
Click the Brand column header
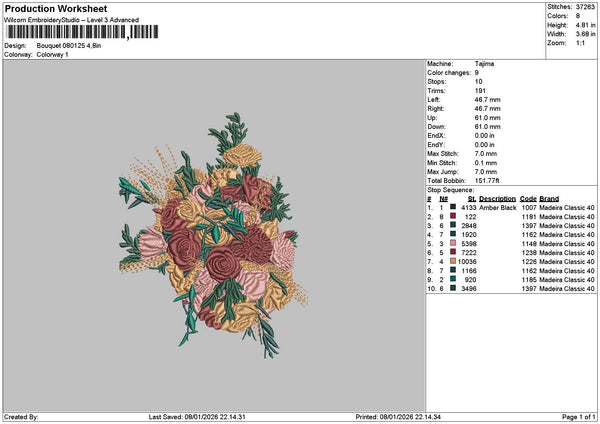pyautogui.click(x=549, y=199)
